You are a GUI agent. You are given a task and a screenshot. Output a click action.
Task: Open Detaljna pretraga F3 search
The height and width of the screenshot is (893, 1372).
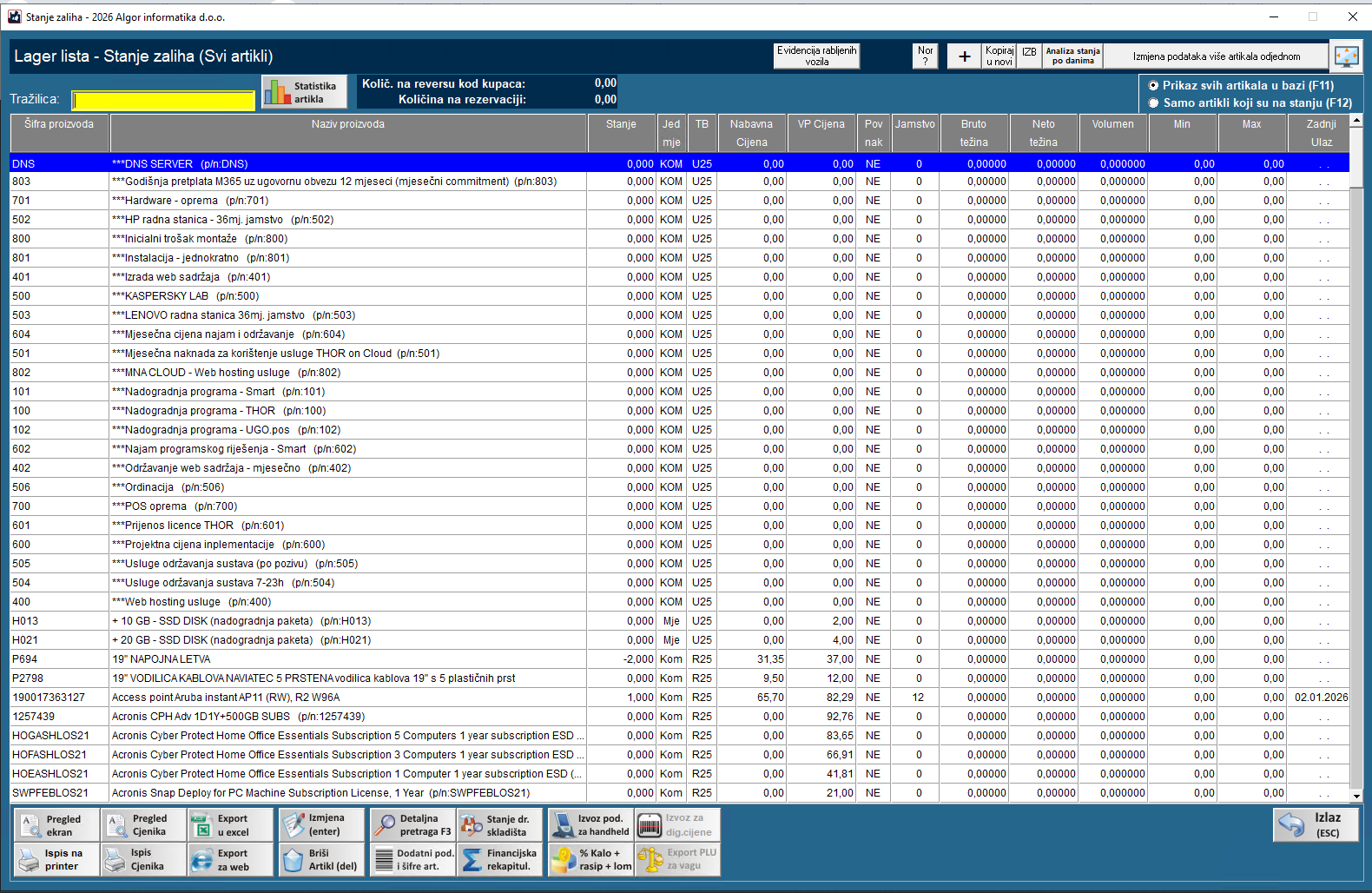413,825
